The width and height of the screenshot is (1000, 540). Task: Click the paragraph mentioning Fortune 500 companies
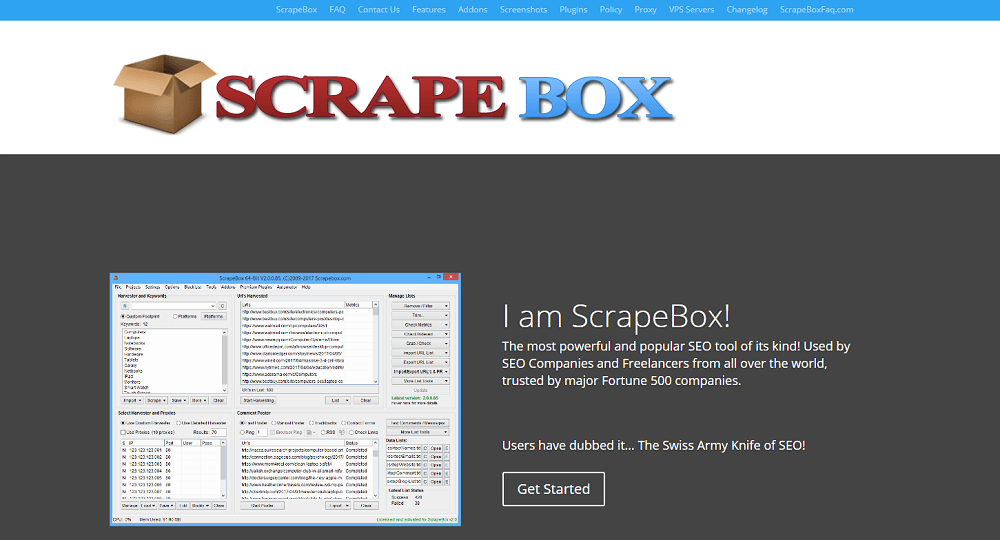coord(676,363)
